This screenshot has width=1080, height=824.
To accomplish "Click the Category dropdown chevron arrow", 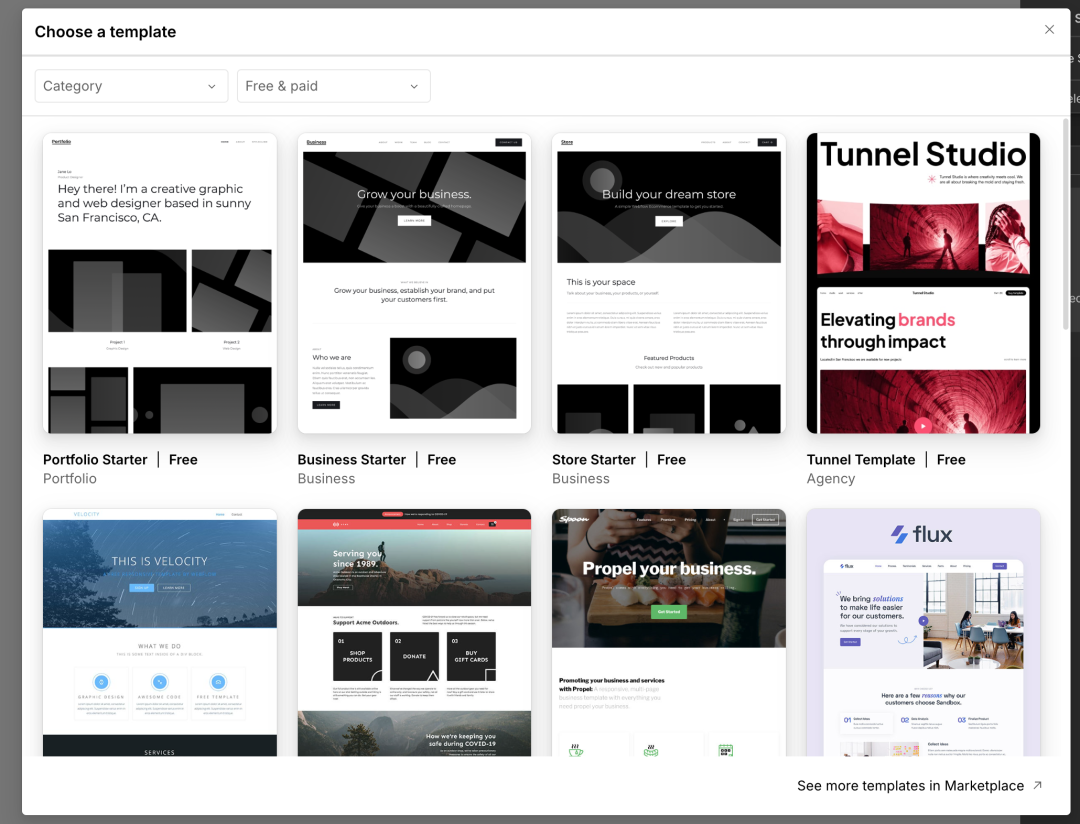I will [211, 87].
